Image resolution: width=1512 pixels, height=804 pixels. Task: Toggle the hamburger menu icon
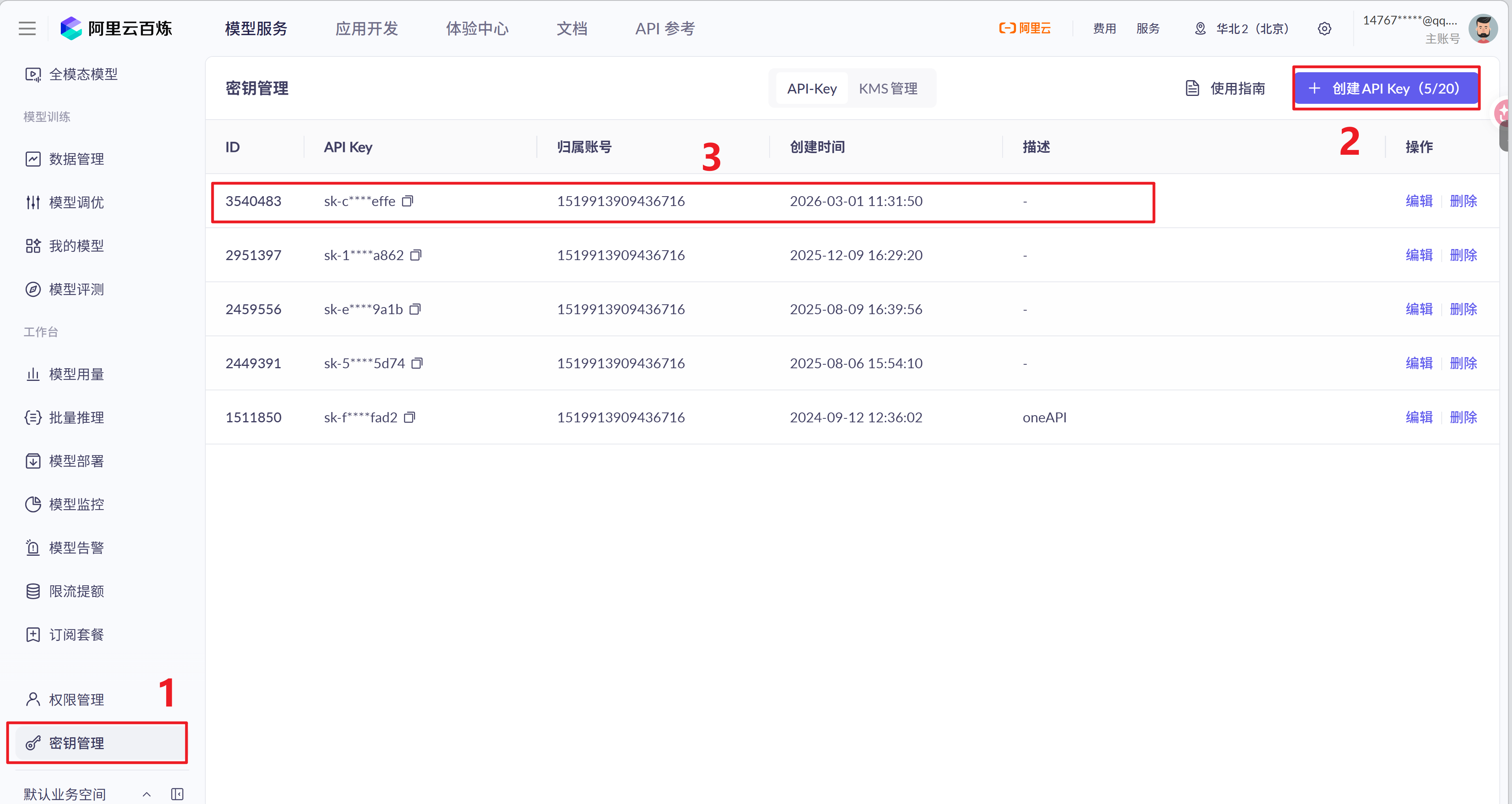pos(27,28)
